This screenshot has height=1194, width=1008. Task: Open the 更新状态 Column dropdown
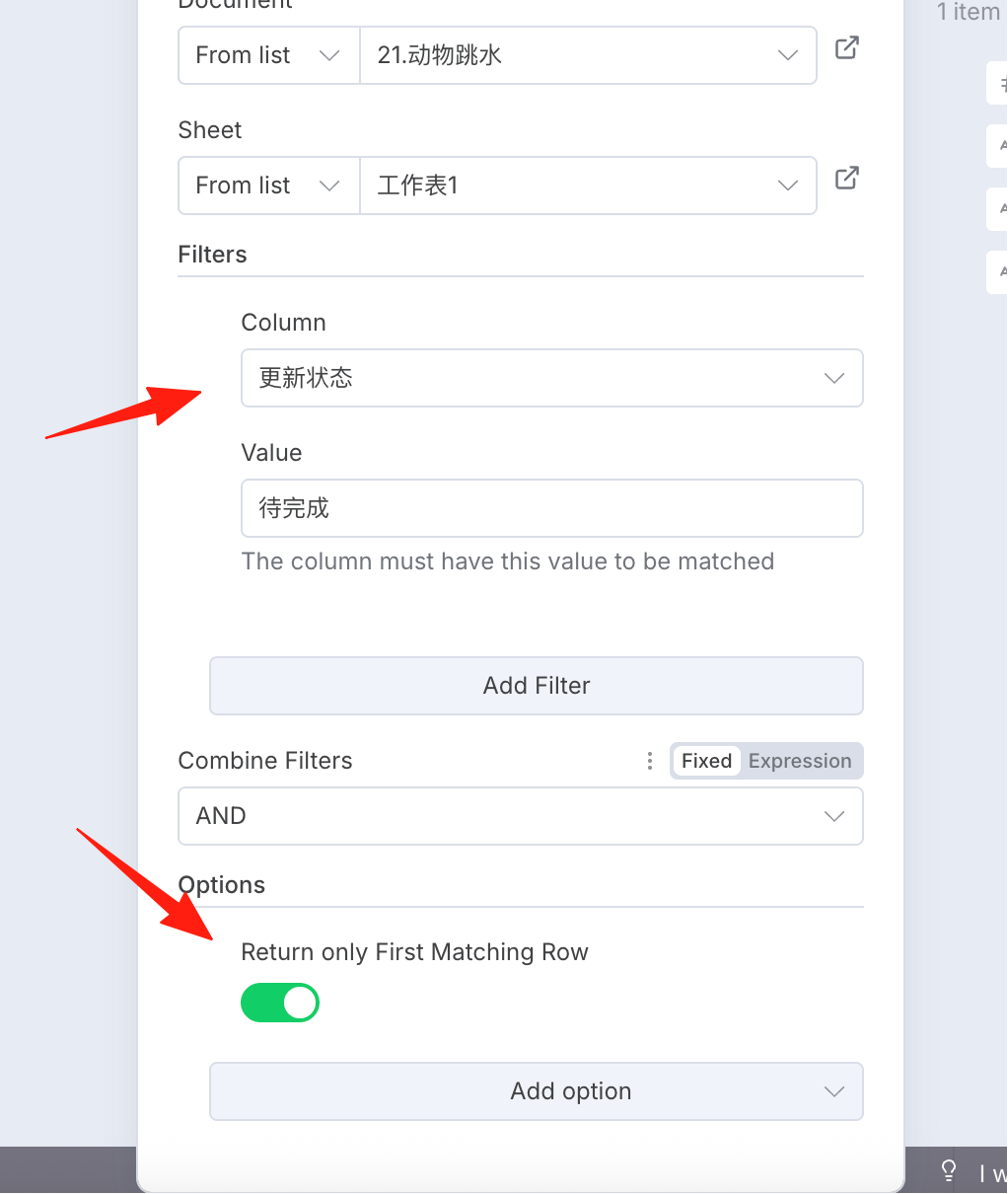coord(552,378)
